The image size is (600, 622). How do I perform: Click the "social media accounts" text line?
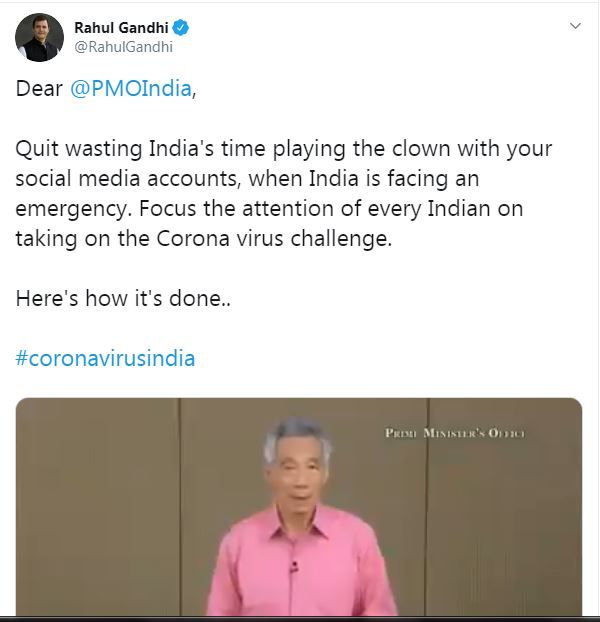click(x=247, y=179)
